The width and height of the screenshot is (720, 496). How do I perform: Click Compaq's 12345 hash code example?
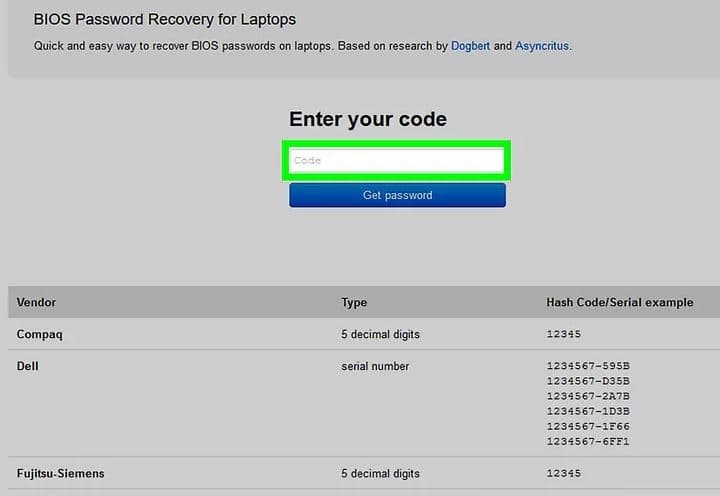point(563,334)
